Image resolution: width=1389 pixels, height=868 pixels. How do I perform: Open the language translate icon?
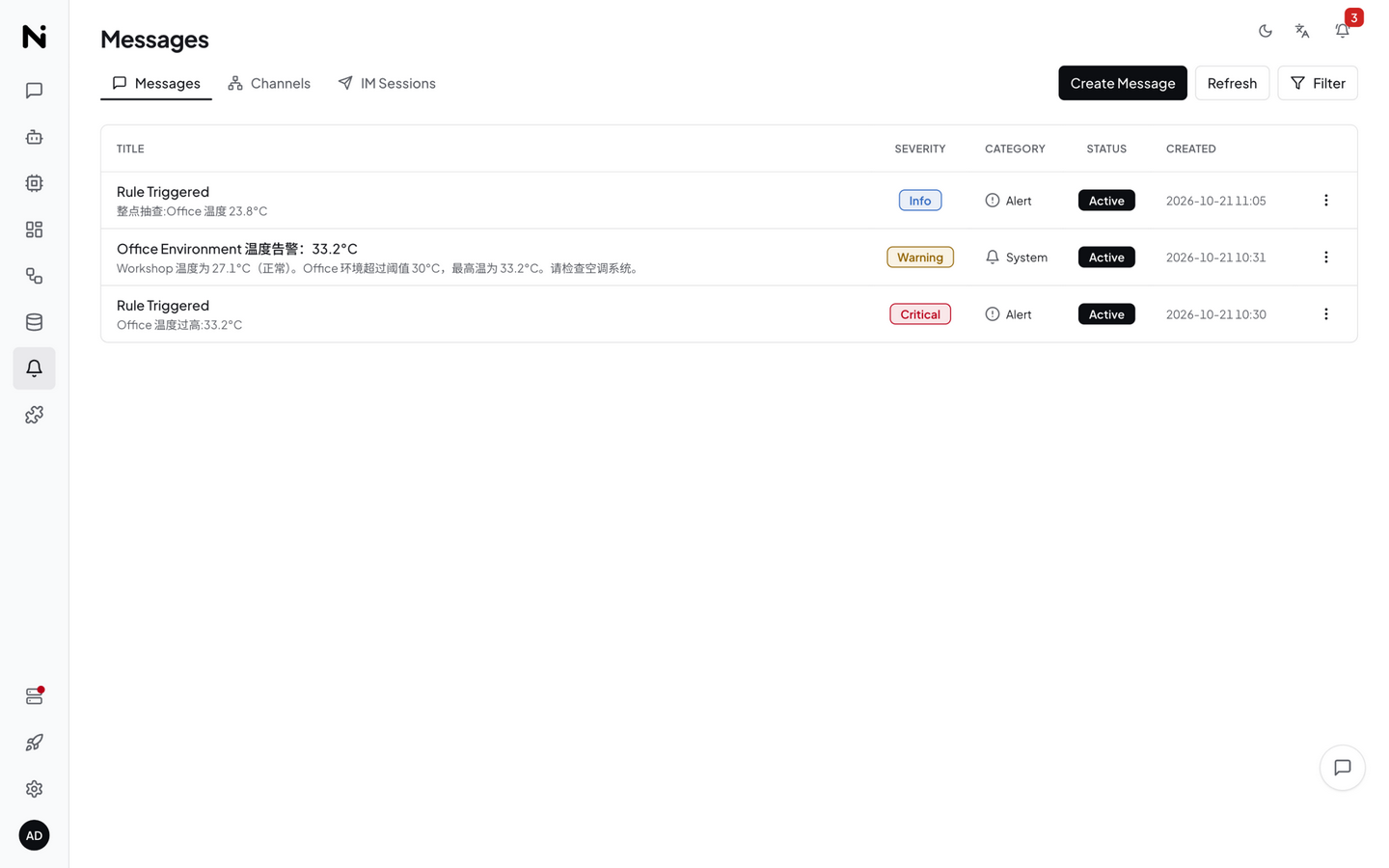tap(1302, 31)
